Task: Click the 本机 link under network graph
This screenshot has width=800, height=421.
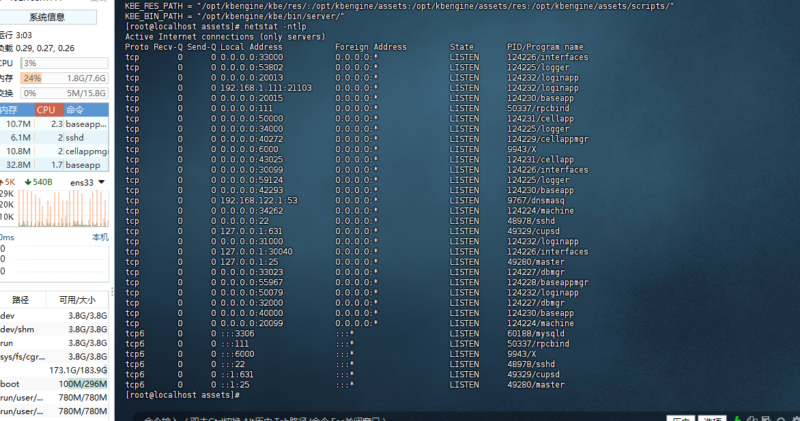Action: pyautogui.click(x=100, y=237)
